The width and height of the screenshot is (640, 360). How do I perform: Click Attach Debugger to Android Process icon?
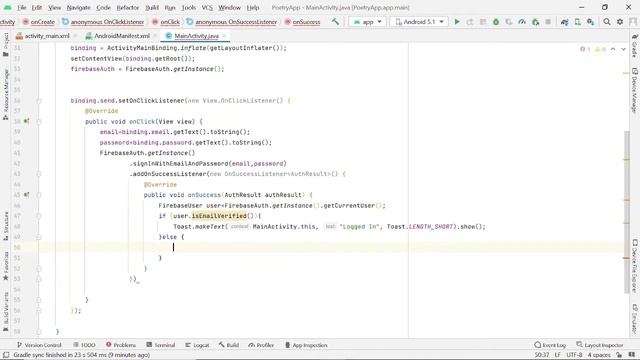click(536, 22)
